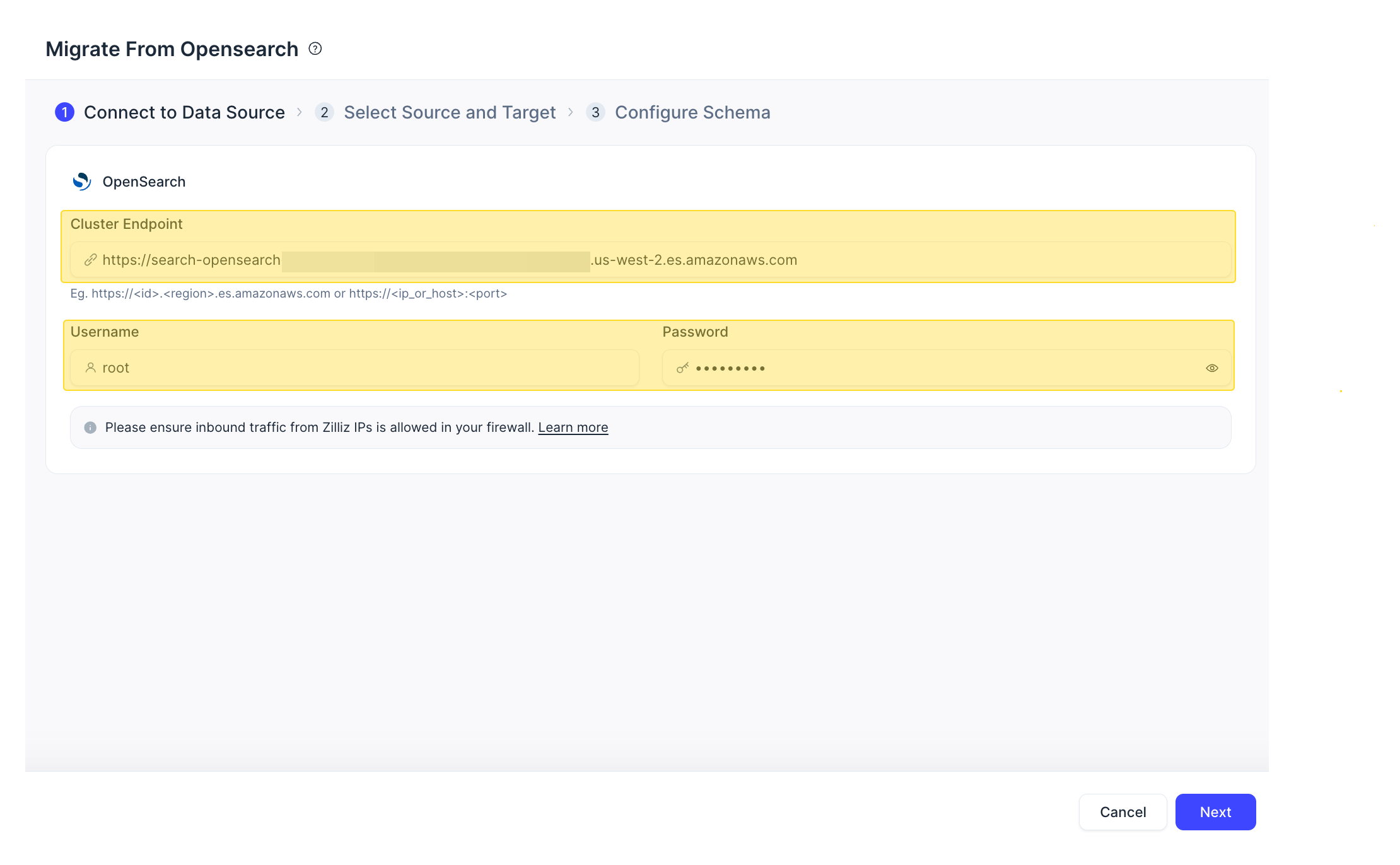Click chevron after Connect to Data Source

[x=300, y=112]
